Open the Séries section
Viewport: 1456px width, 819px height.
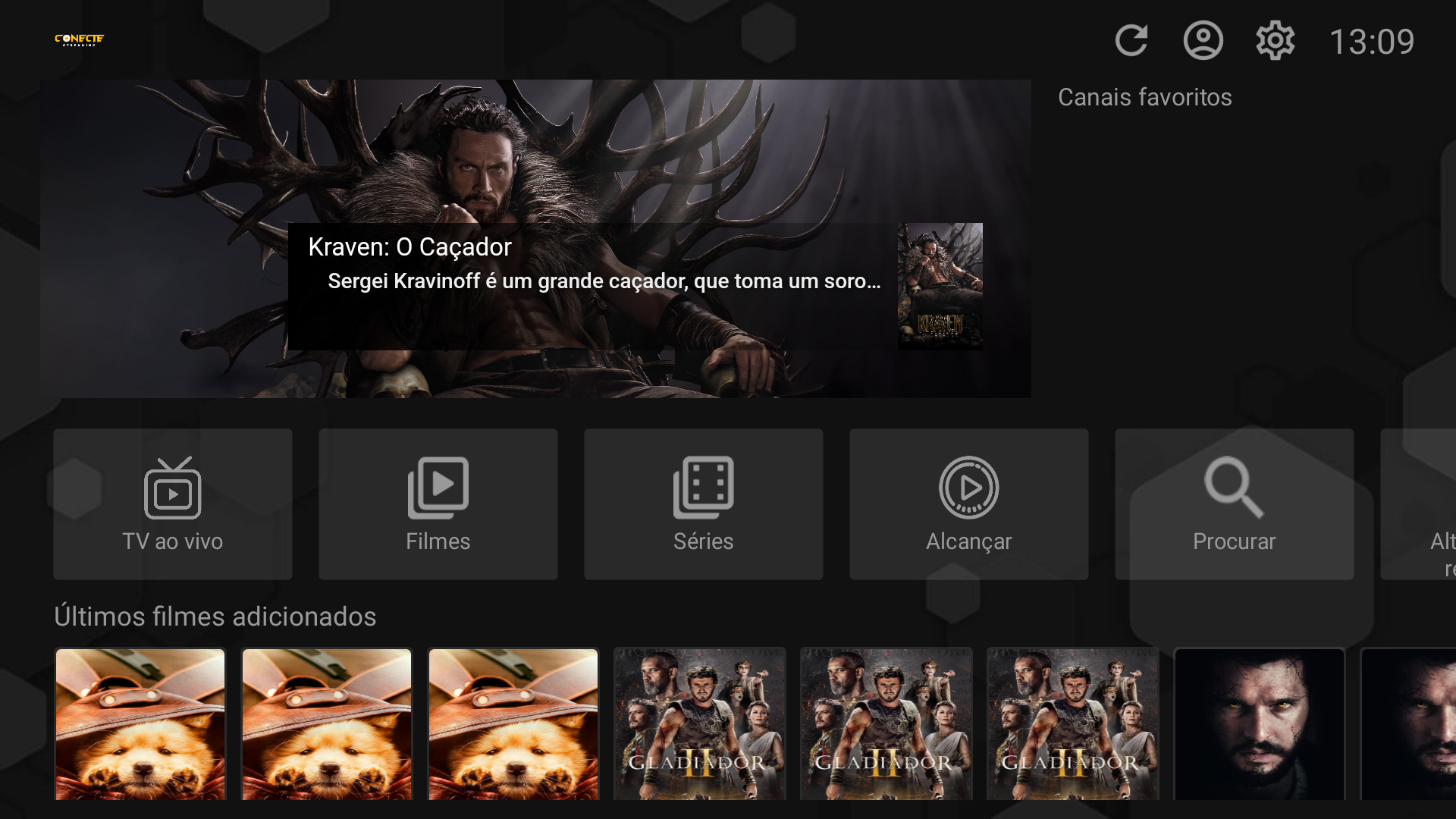[704, 504]
